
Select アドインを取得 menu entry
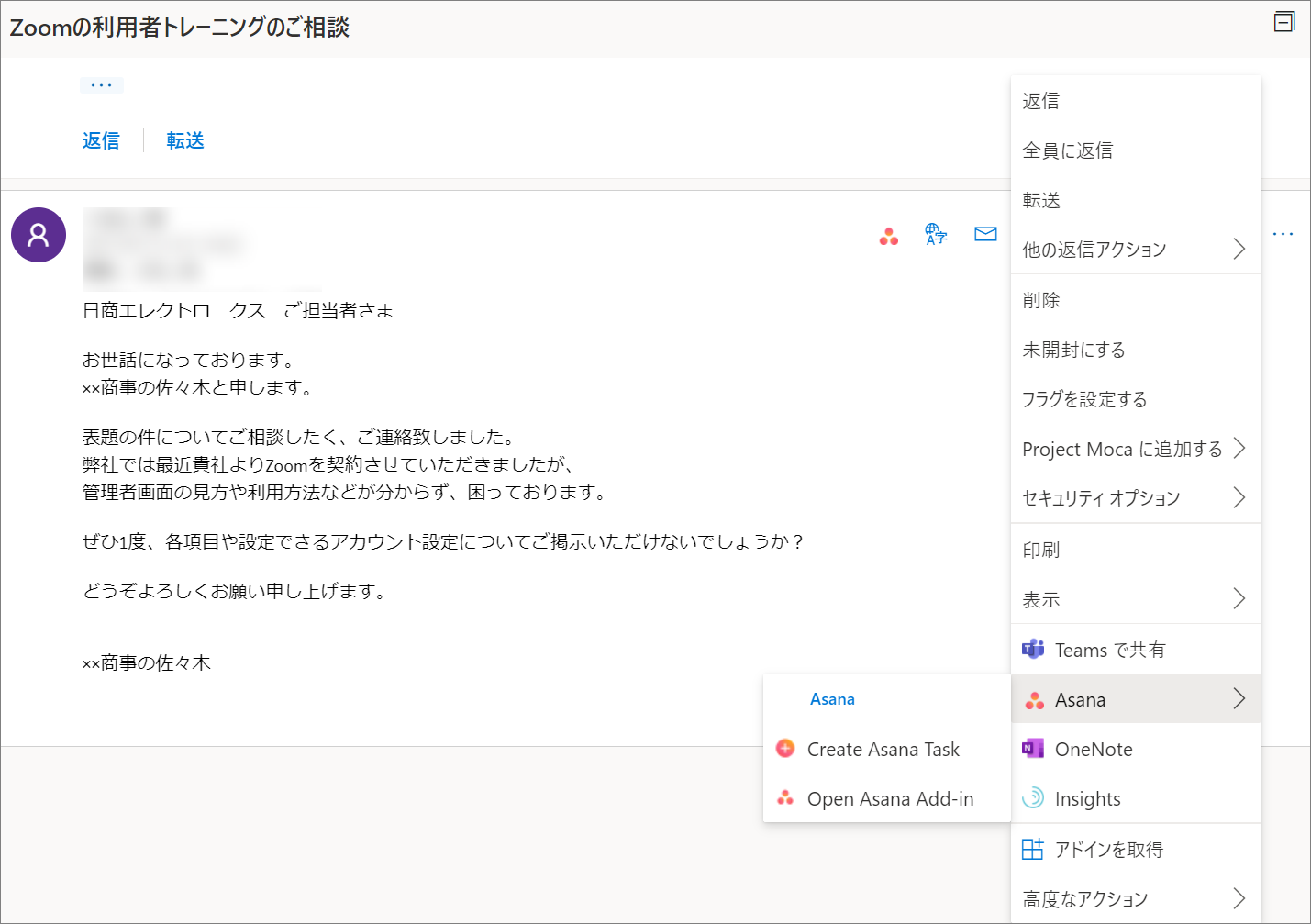point(1136,850)
